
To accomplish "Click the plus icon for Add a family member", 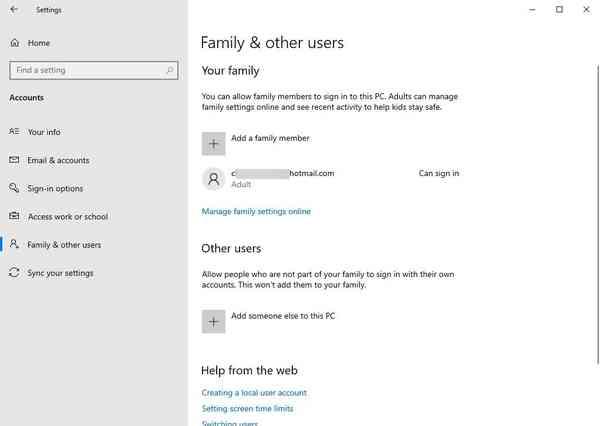I will coord(214,144).
